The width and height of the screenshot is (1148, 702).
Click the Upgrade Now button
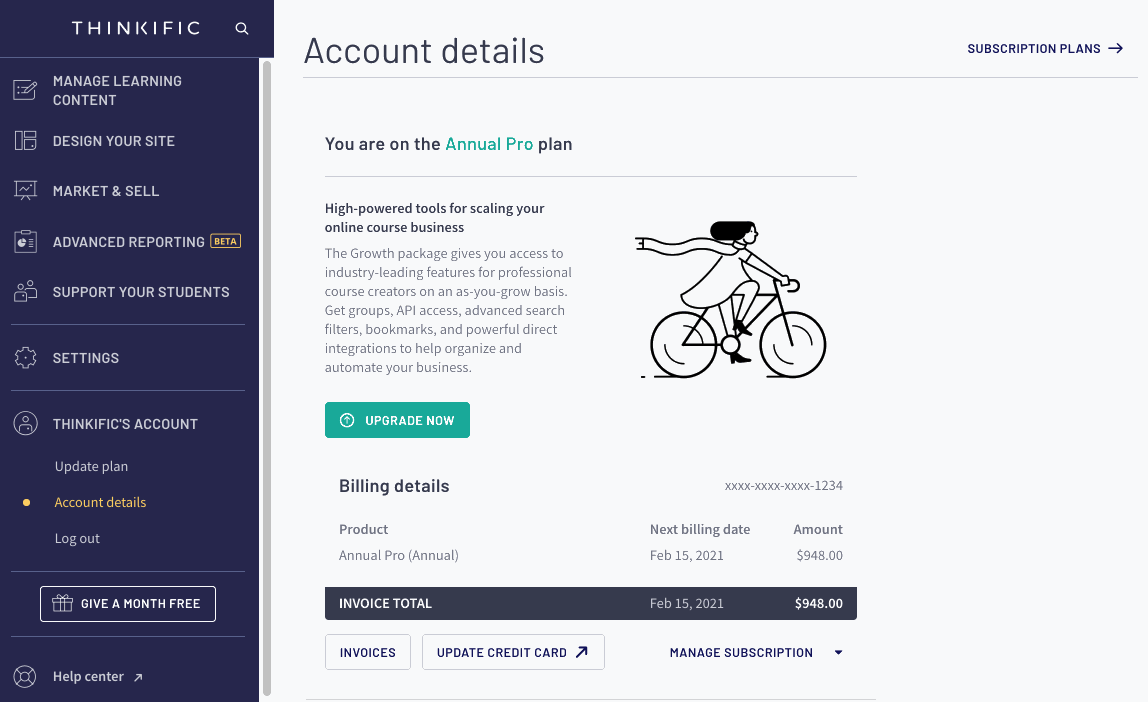click(x=397, y=420)
